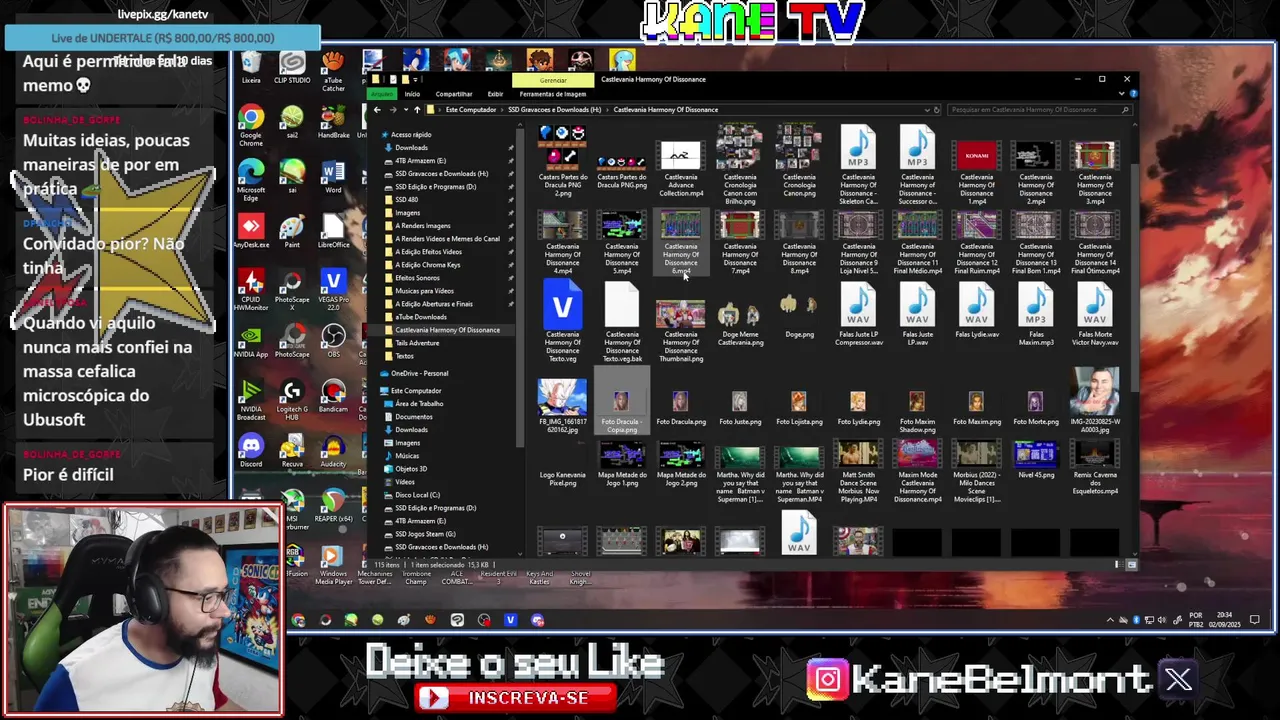Viewport: 1280px width, 720px height.
Task: Click the CLIP STUDIO icon in the taskbar
Action: [457, 620]
